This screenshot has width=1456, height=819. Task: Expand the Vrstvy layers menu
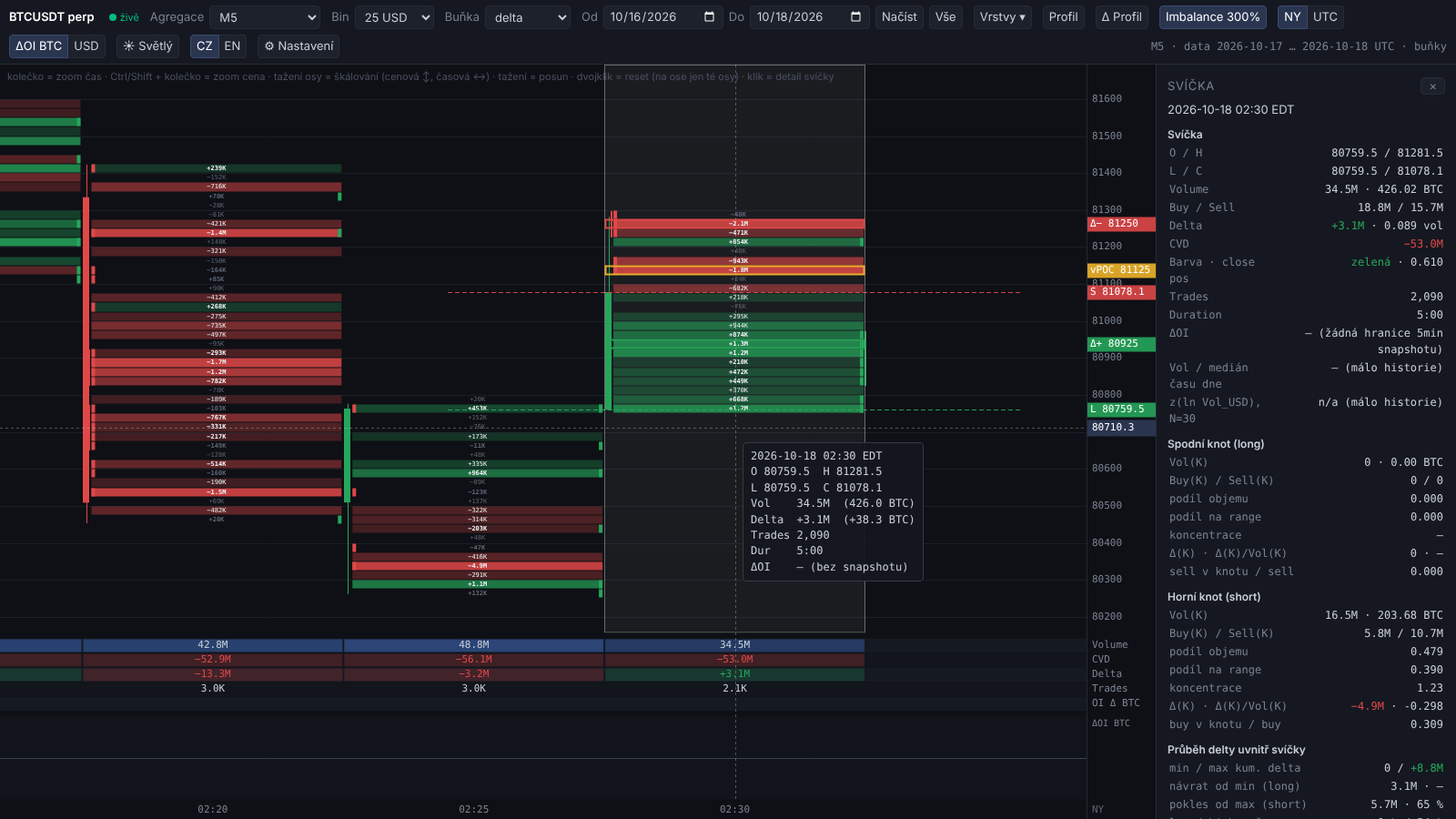(1002, 17)
